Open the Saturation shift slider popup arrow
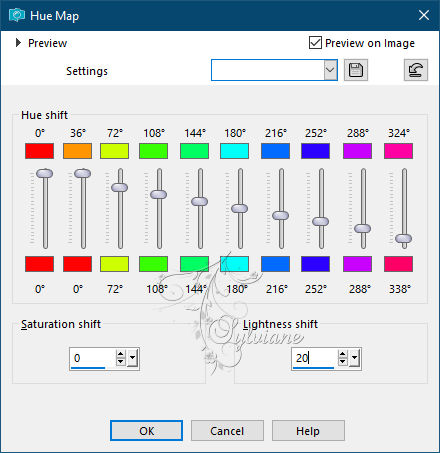The height and width of the screenshot is (453, 440). point(132,358)
